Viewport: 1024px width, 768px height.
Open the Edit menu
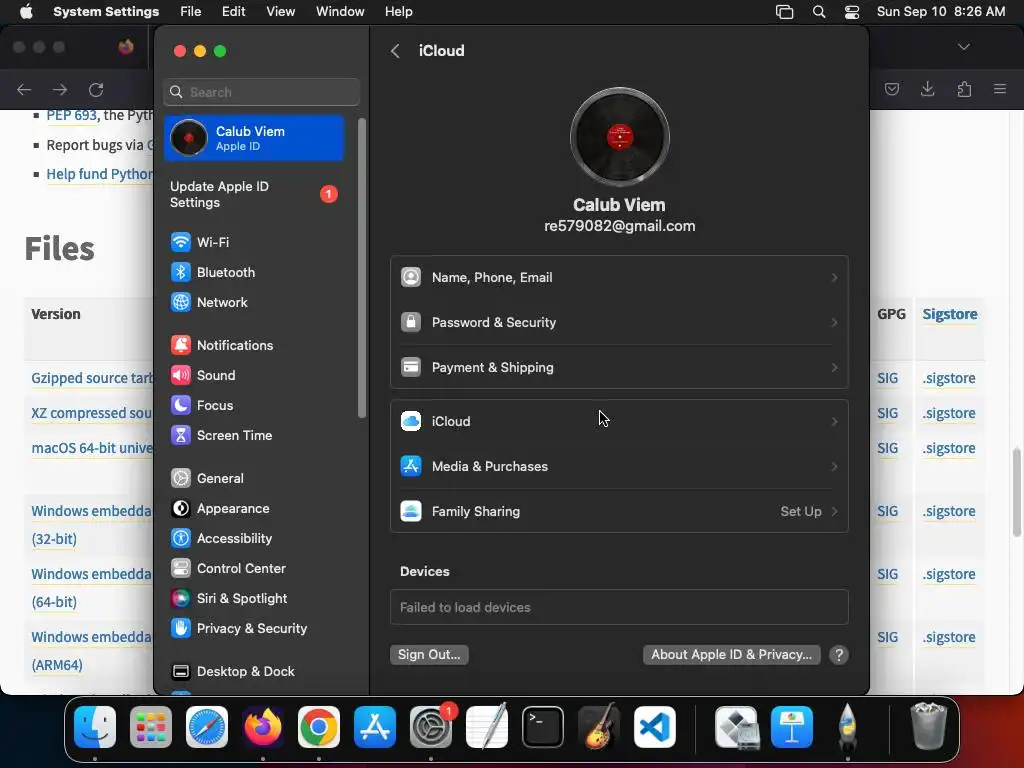point(233,12)
